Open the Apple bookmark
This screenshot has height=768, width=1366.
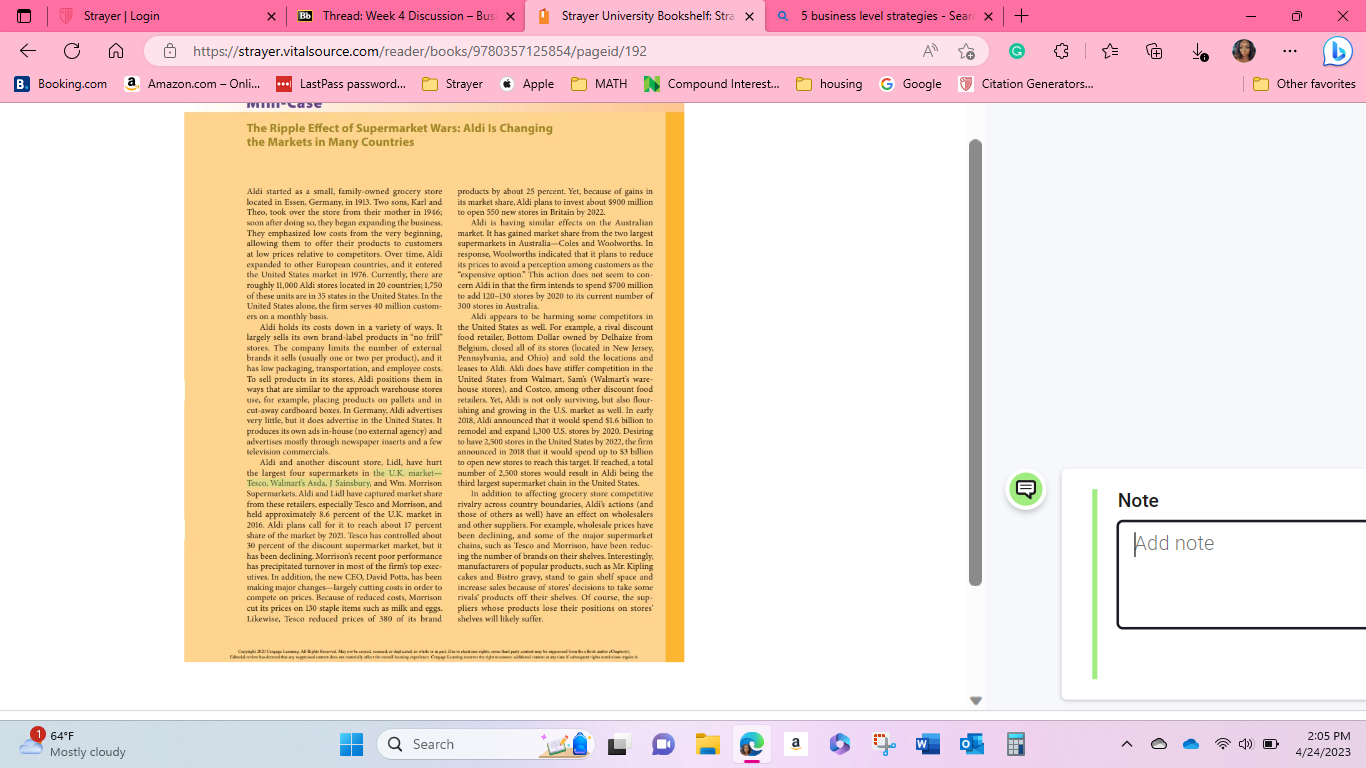[527, 84]
